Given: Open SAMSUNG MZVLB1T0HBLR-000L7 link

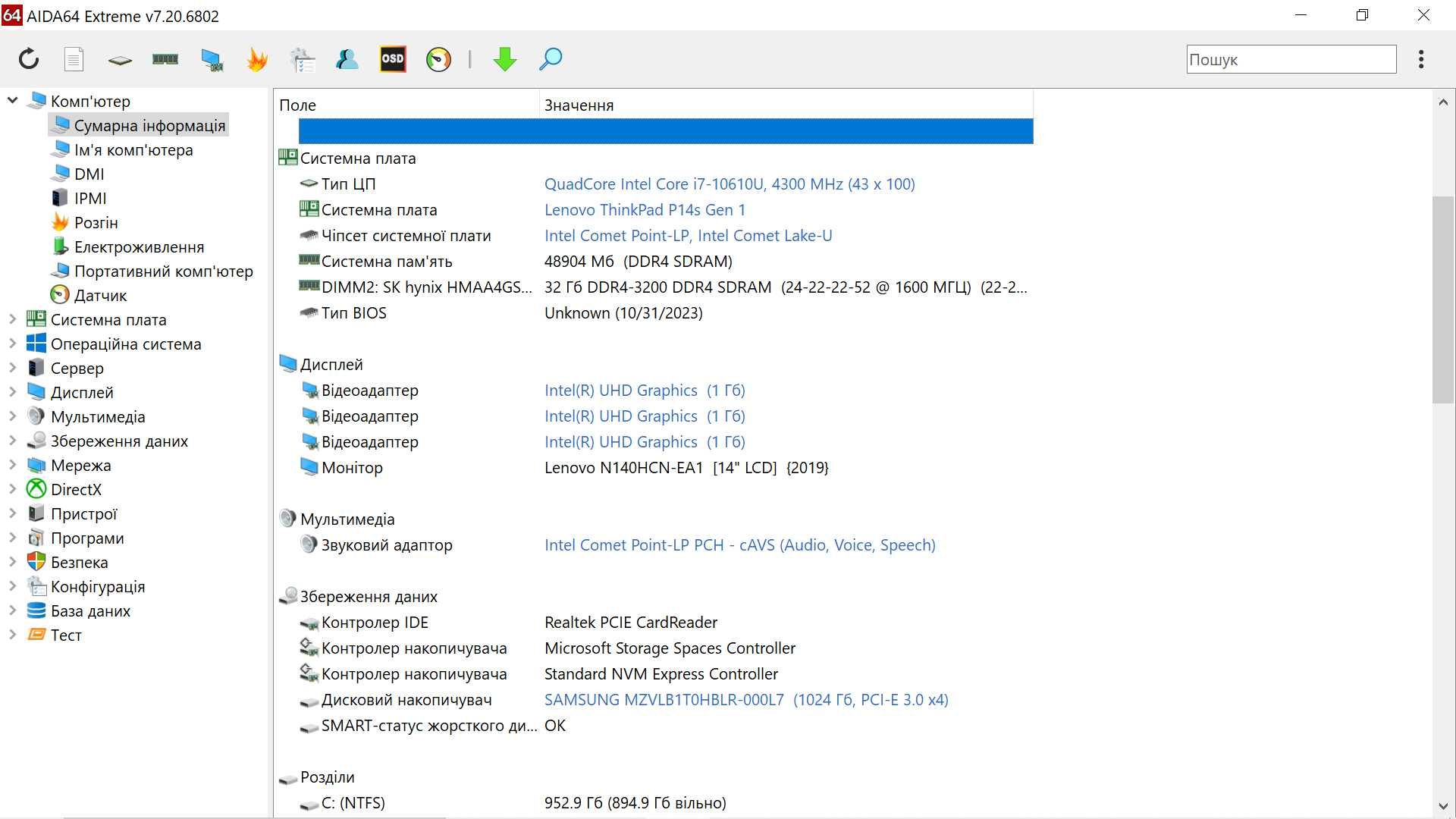Looking at the screenshot, I should point(746,700).
